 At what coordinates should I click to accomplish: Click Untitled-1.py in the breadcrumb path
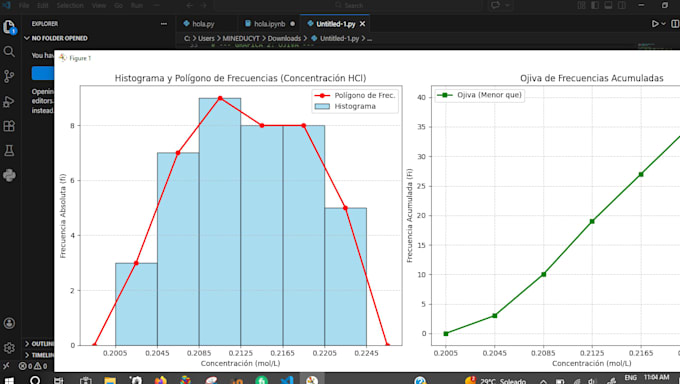(339, 39)
